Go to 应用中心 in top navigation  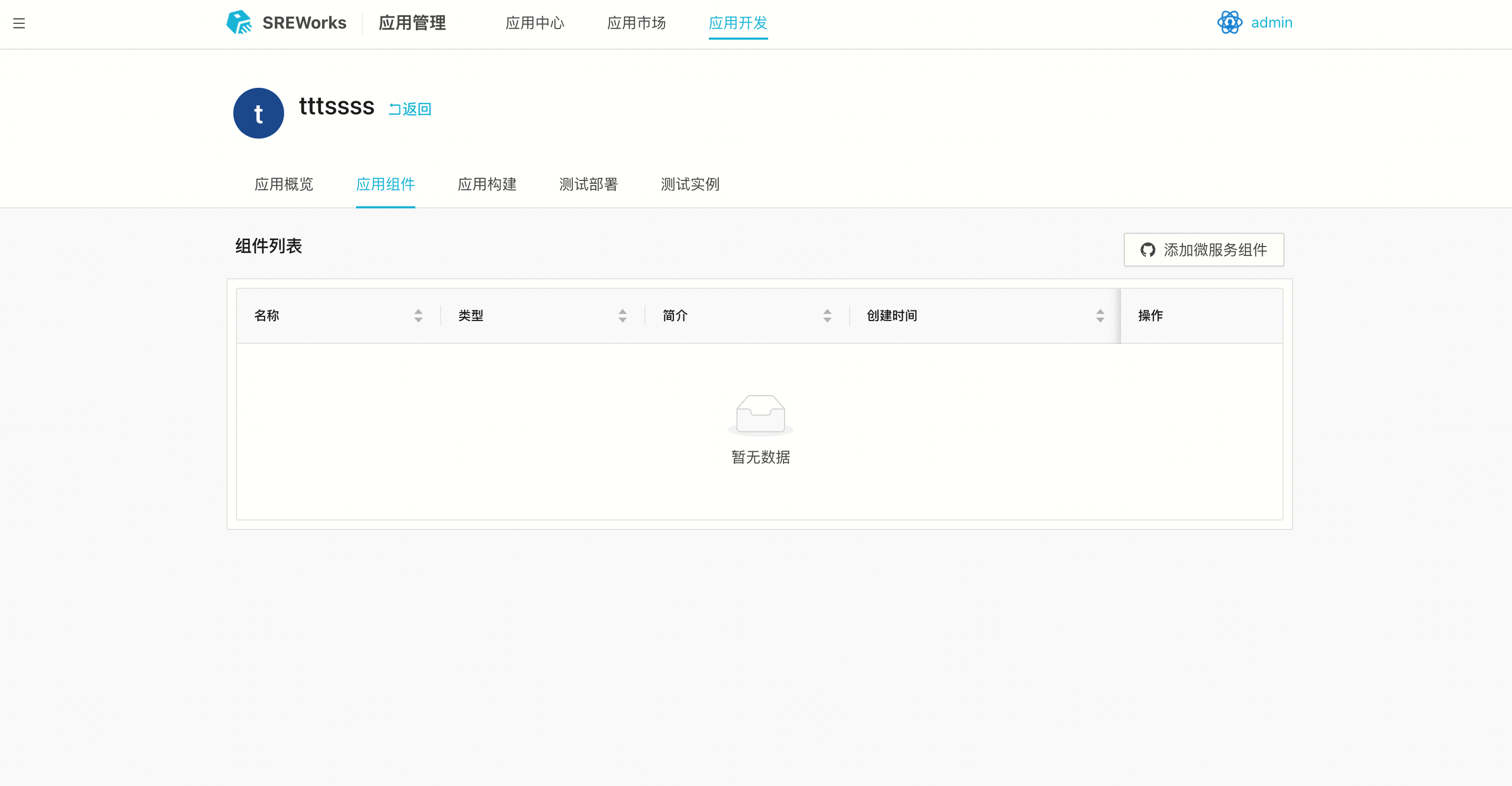pyautogui.click(x=534, y=23)
